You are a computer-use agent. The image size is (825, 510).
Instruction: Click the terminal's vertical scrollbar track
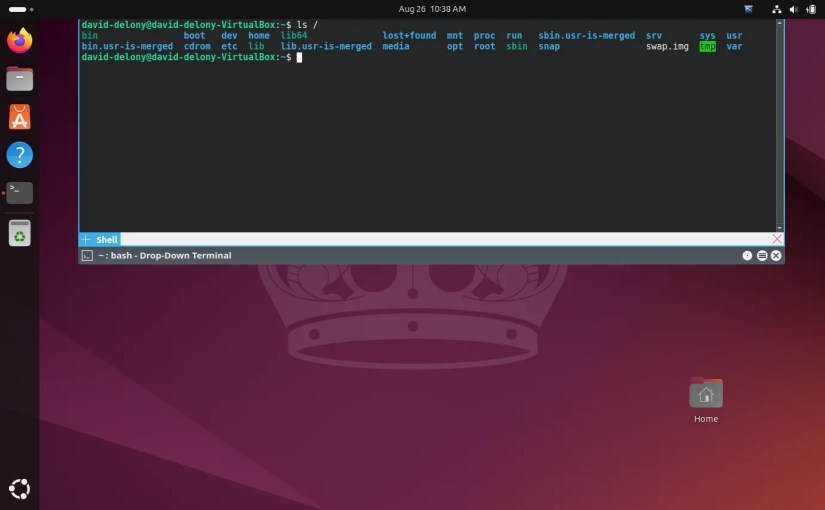780,125
